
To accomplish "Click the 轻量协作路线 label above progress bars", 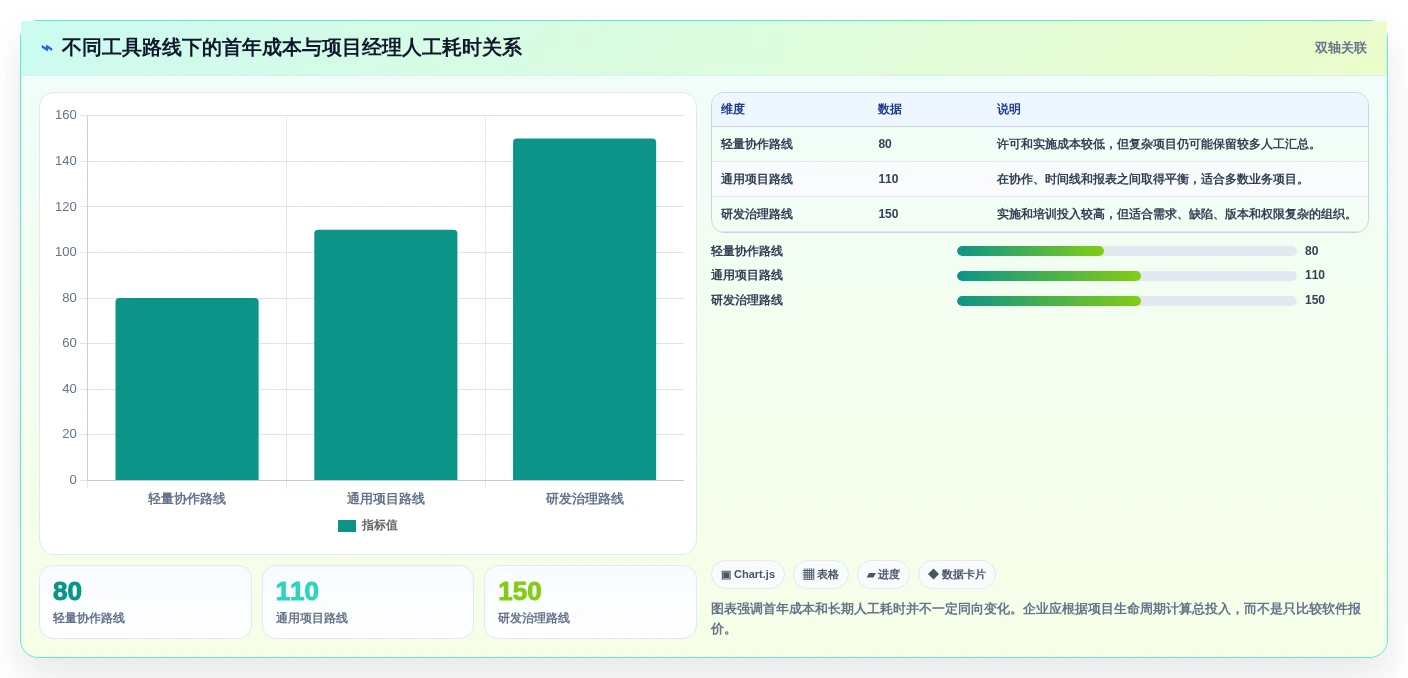I will coord(747,251).
